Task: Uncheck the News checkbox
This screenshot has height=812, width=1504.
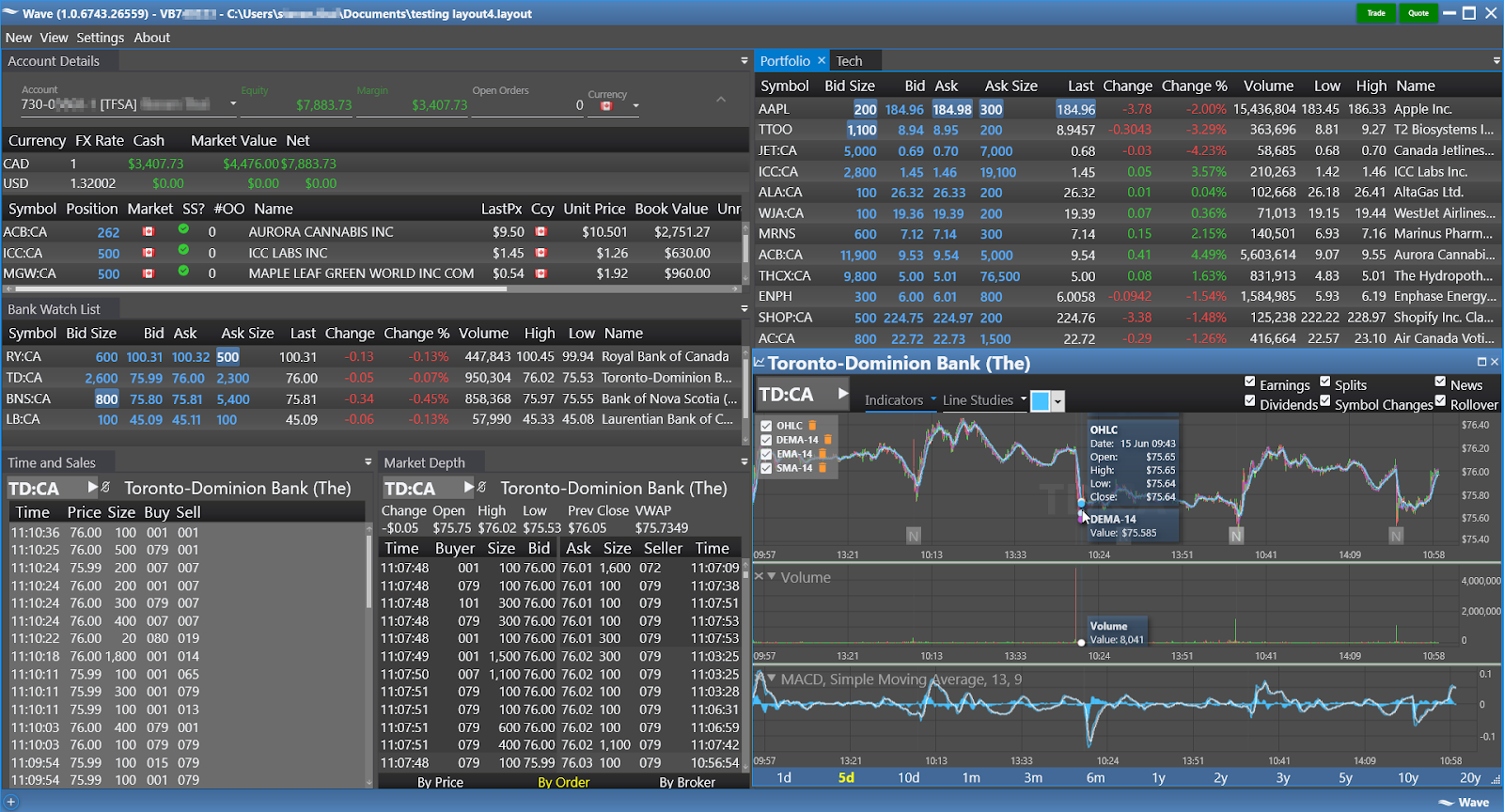Action: [x=1441, y=382]
